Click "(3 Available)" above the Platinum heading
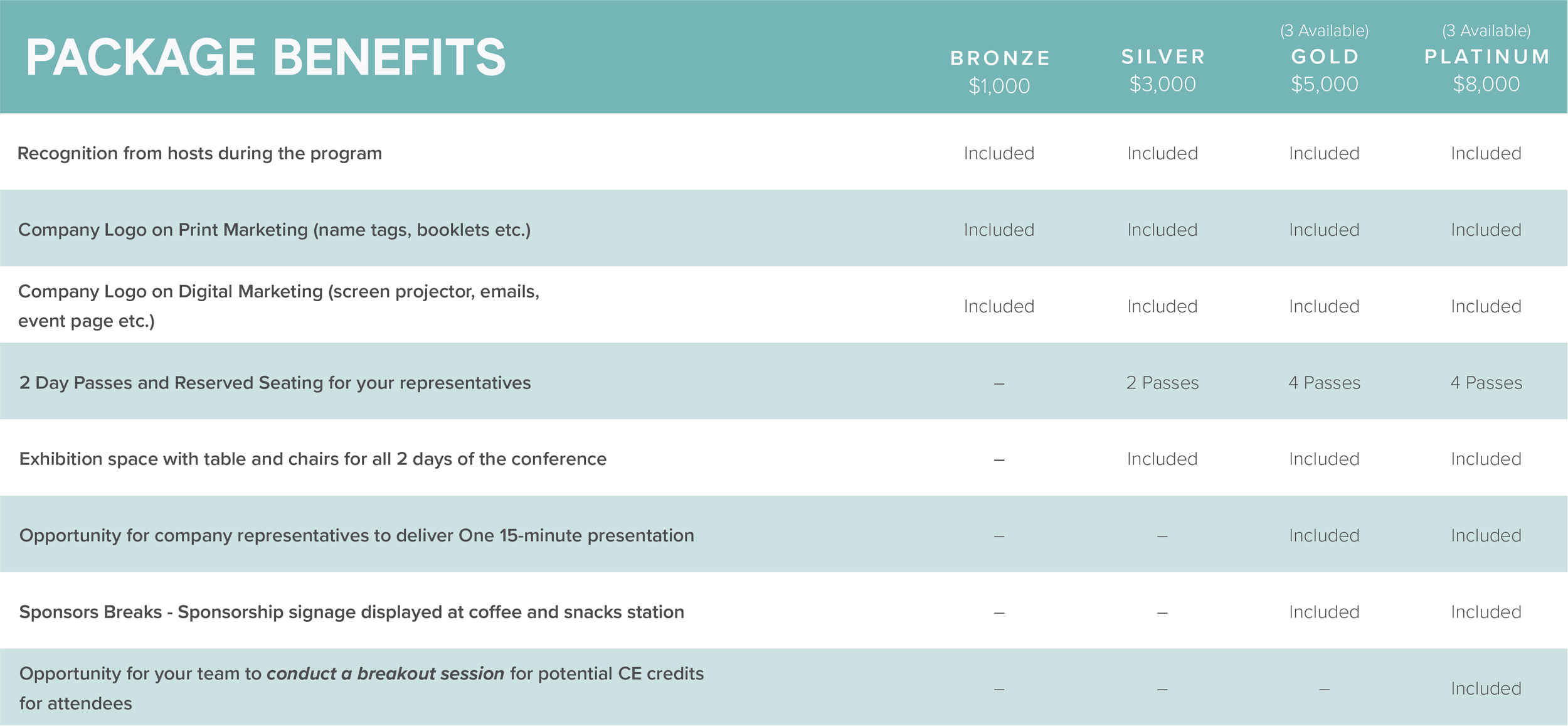 1486,31
